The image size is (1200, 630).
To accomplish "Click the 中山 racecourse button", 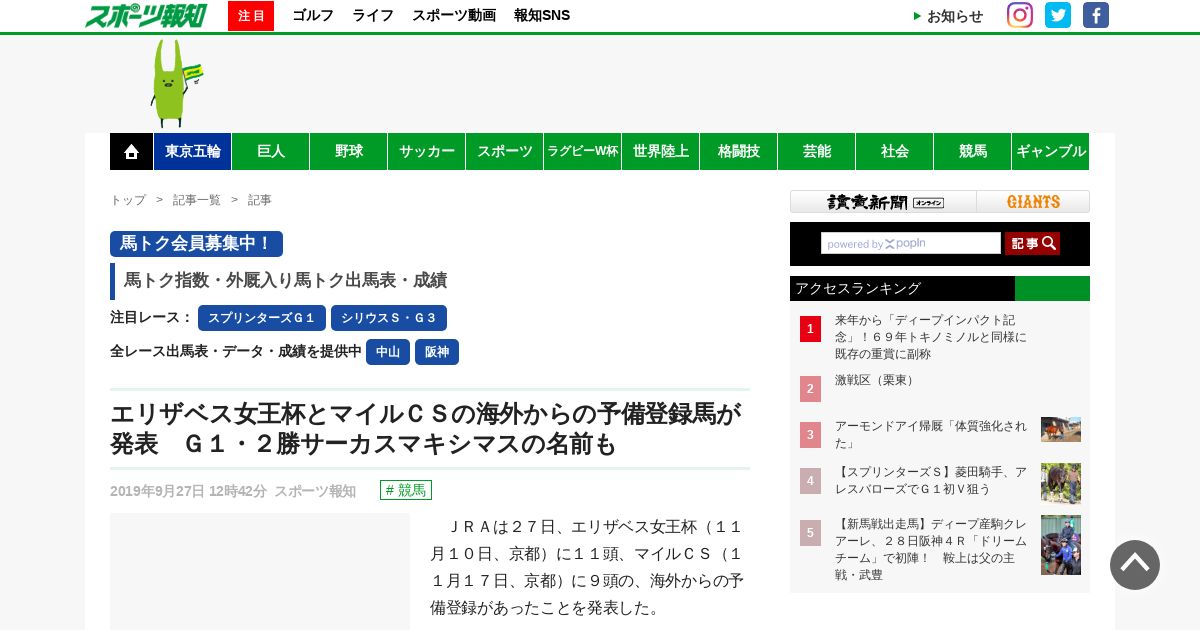I will (388, 352).
